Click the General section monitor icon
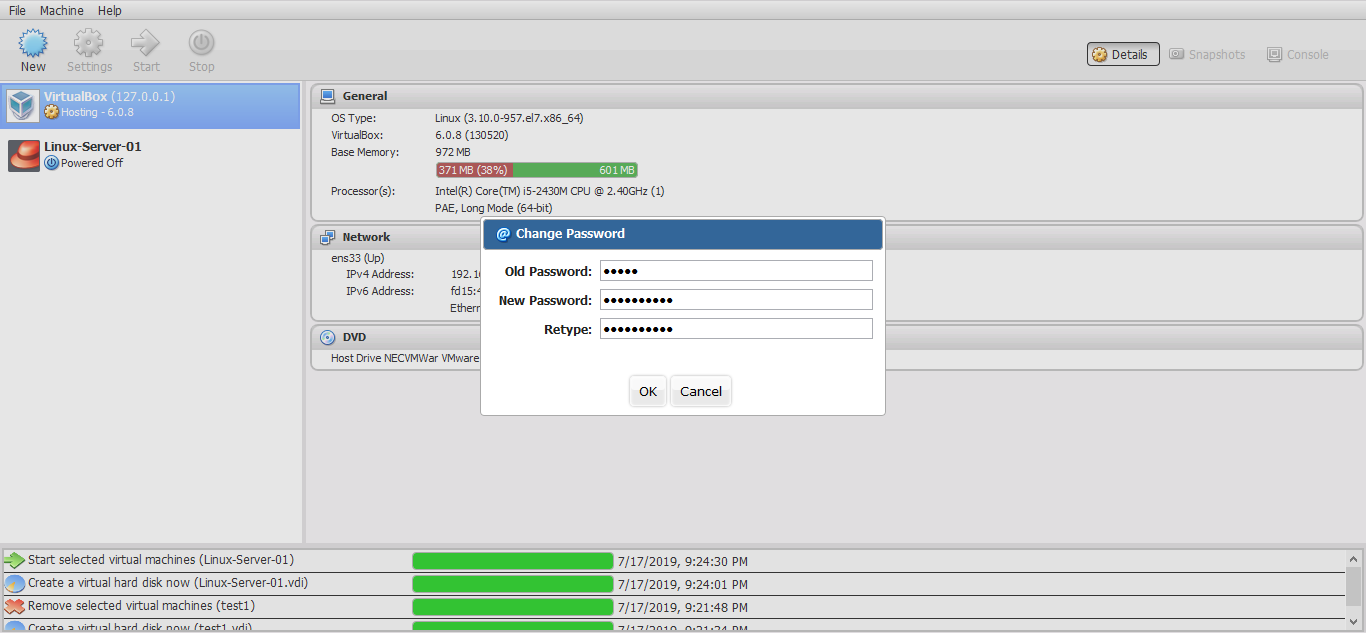The width and height of the screenshot is (1366, 633). (327, 96)
